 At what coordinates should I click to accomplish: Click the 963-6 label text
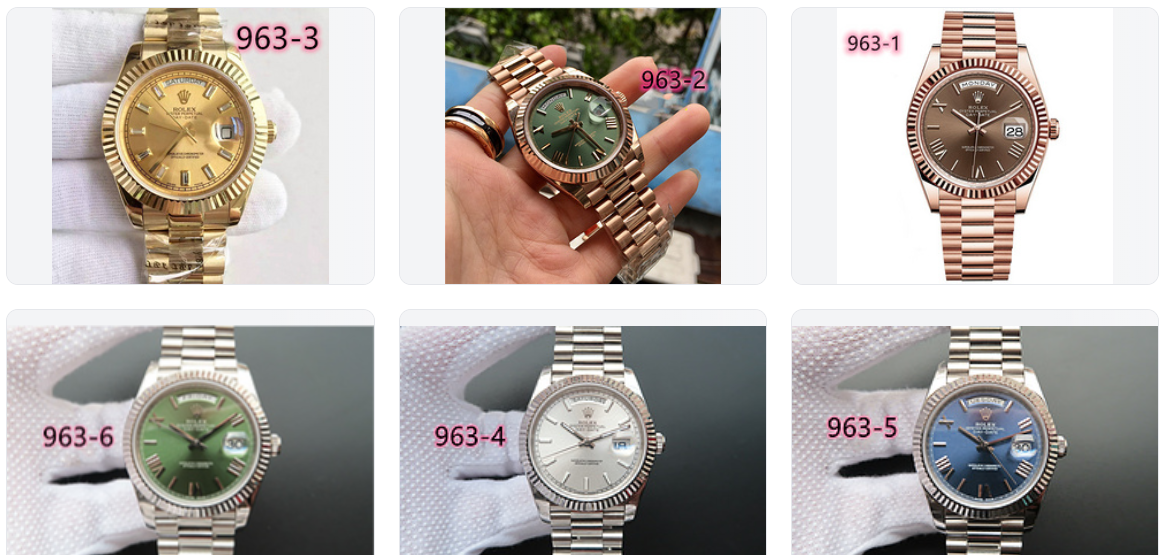[78, 437]
